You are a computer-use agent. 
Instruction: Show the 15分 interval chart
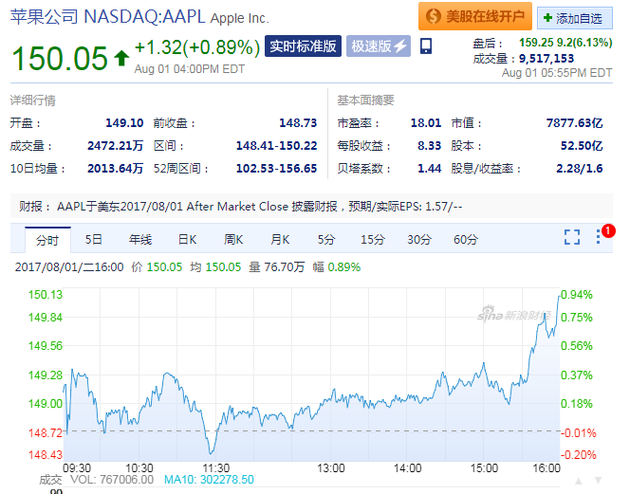click(x=372, y=240)
